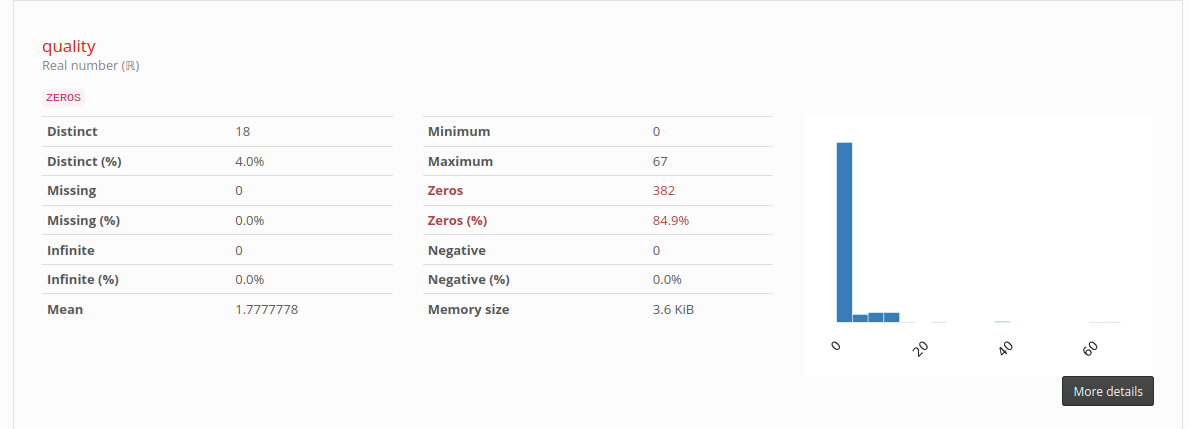This screenshot has height=429, width=1189.
Task: Click the "Distinct" row label
Action: pyautogui.click(x=72, y=131)
